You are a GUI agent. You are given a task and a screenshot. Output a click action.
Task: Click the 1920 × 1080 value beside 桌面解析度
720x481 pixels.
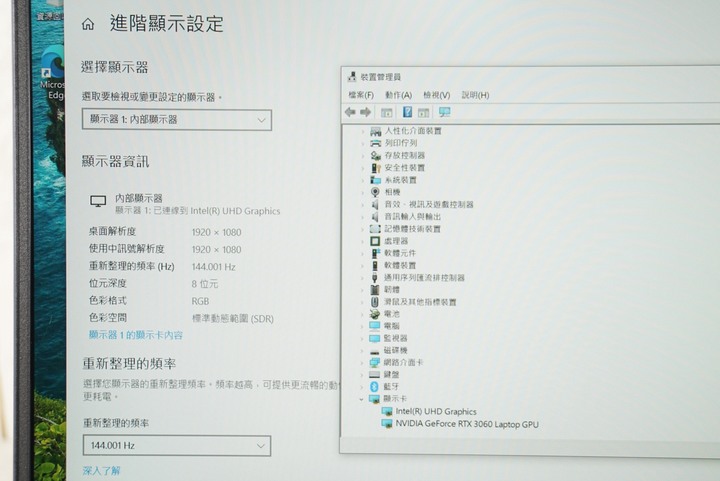pos(216,232)
